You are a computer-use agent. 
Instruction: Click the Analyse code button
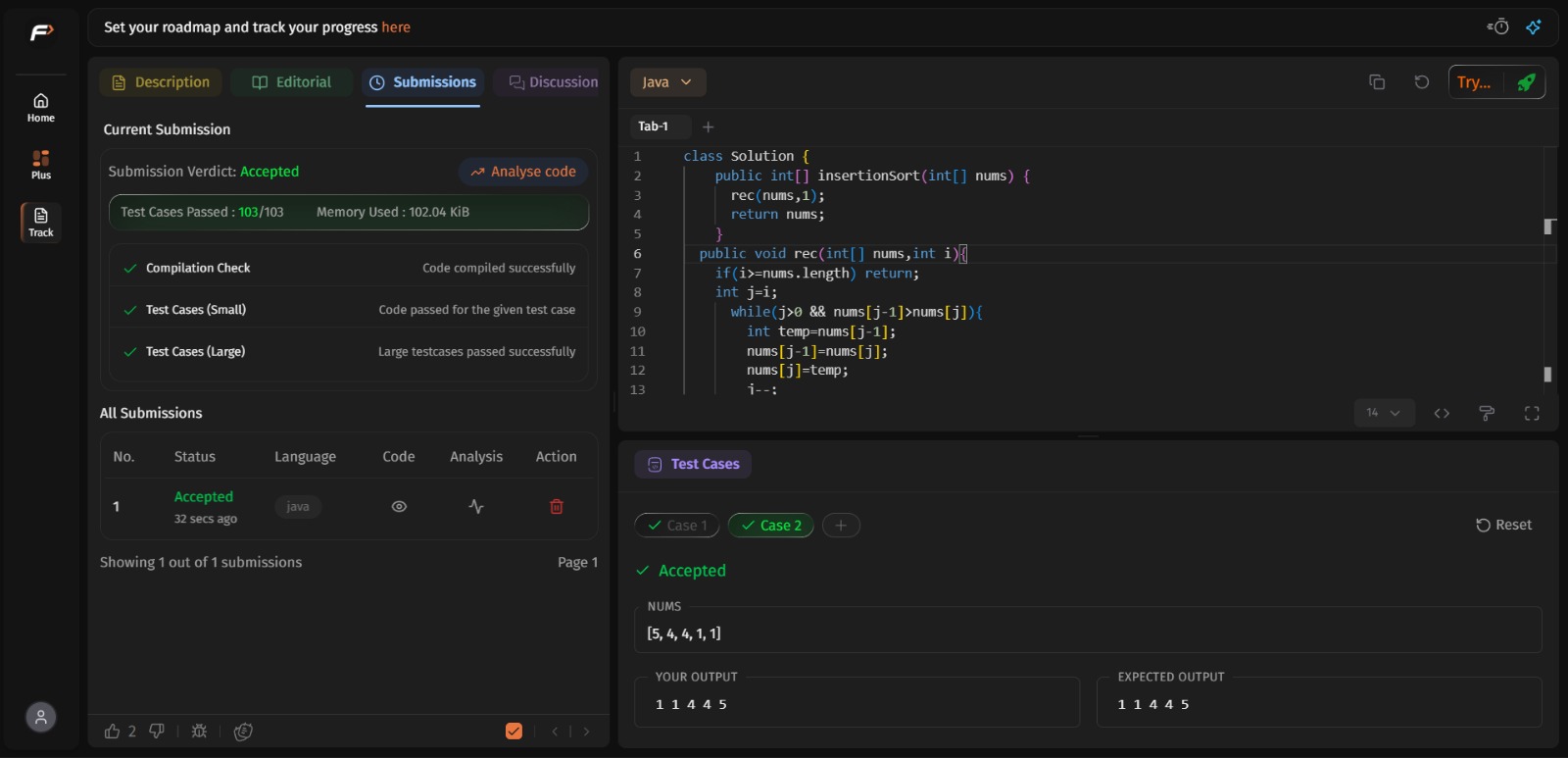coord(523,172)
